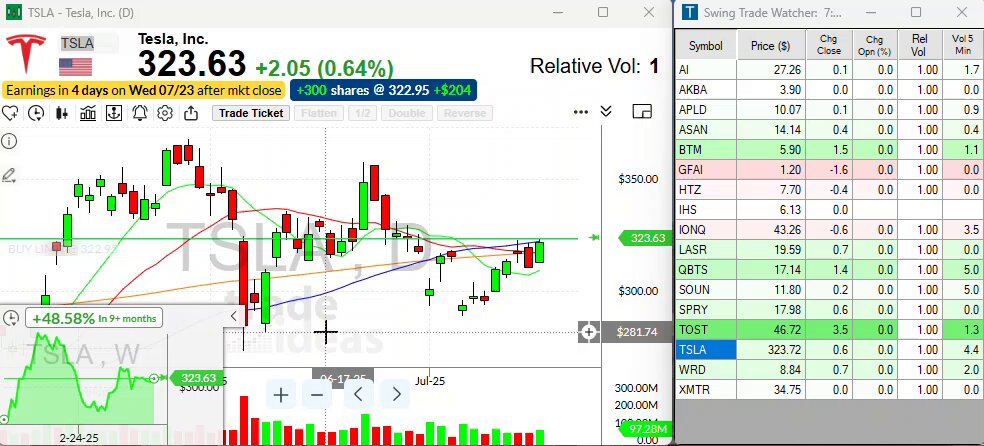Sort by the Chg Opn (%) column header

(874, 46)
